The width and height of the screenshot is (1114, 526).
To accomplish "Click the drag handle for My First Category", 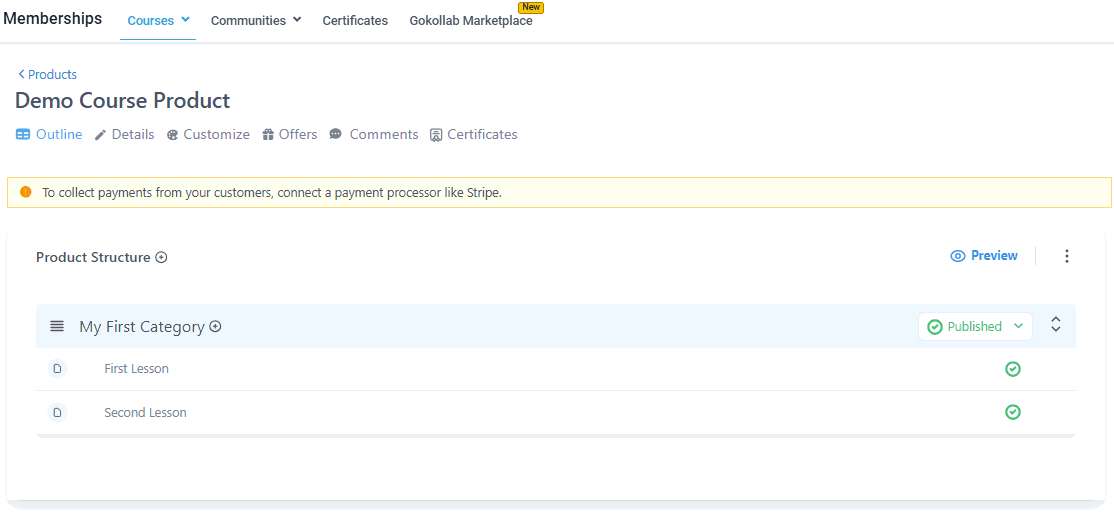I will (x=57, y=327).
